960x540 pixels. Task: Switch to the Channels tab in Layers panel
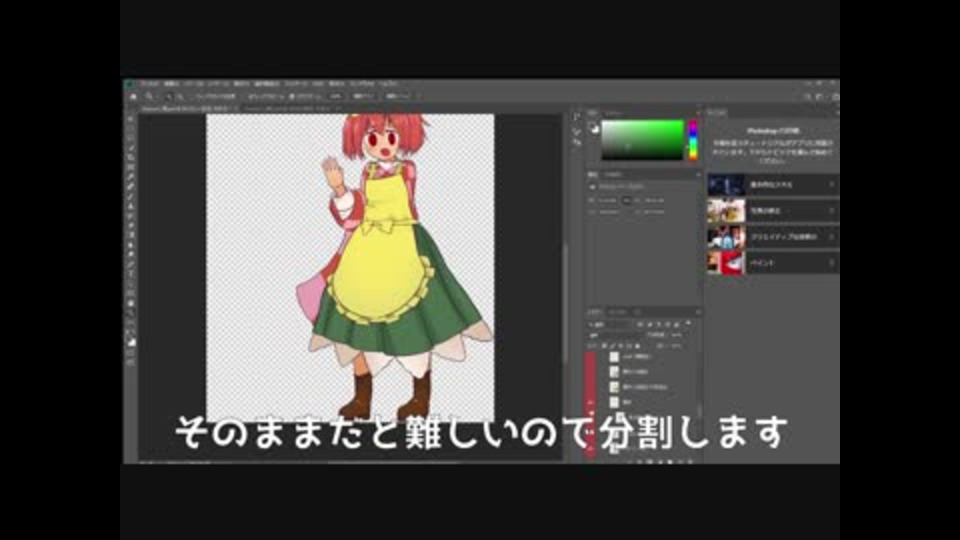[x=617, y=312]
